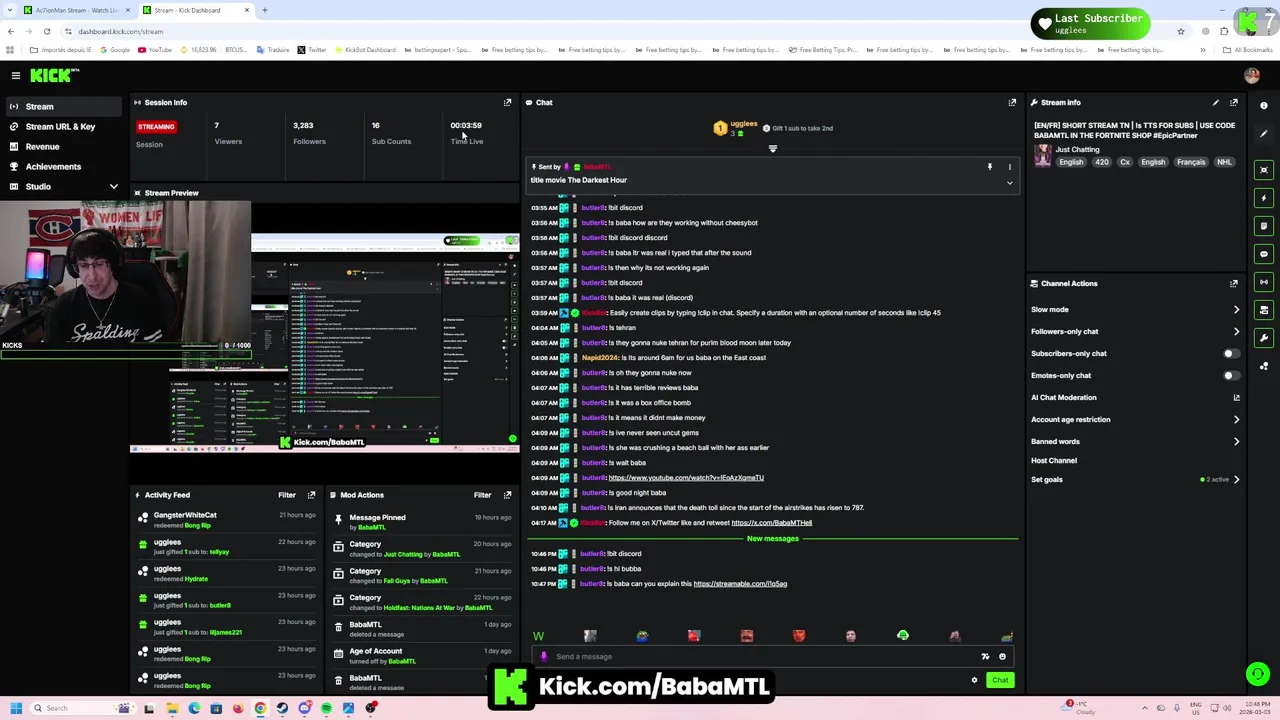Pop out the Session Info panel
Screen dimensions: 1280x720
pos(507,102)
